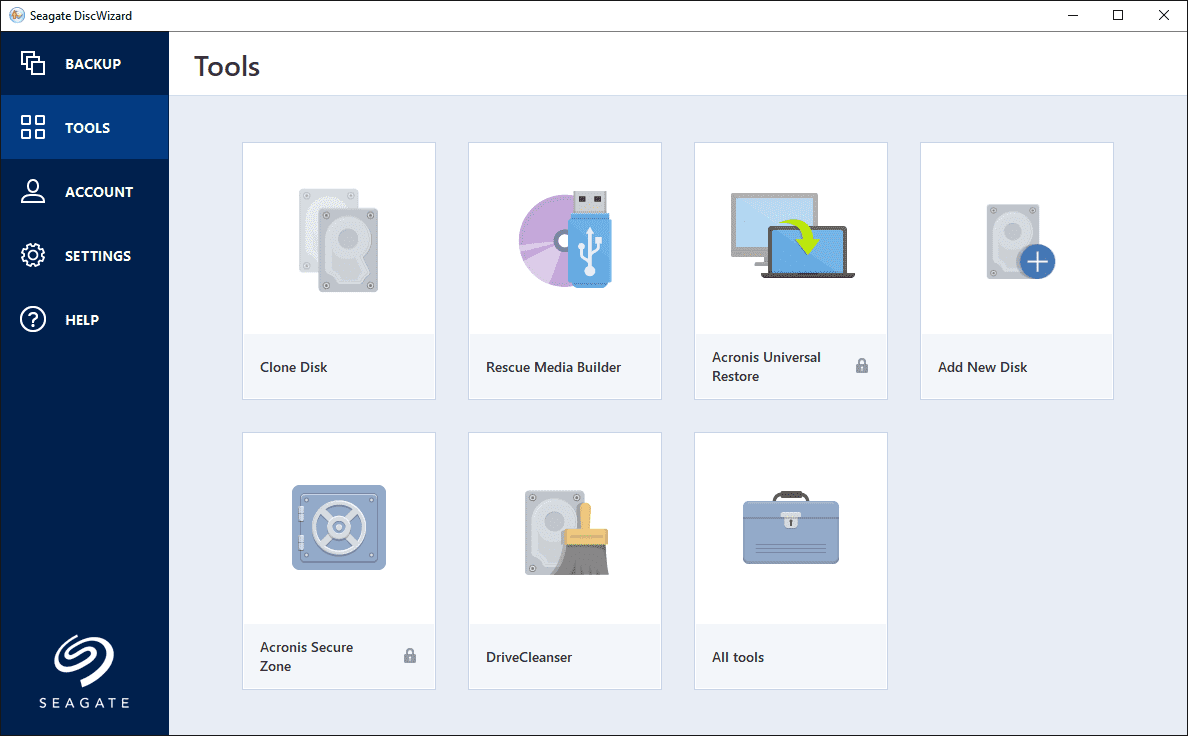This screenshot has height=736, width=1188.
Task: Click the DriveCleanser label
Action: coord(529,657)
